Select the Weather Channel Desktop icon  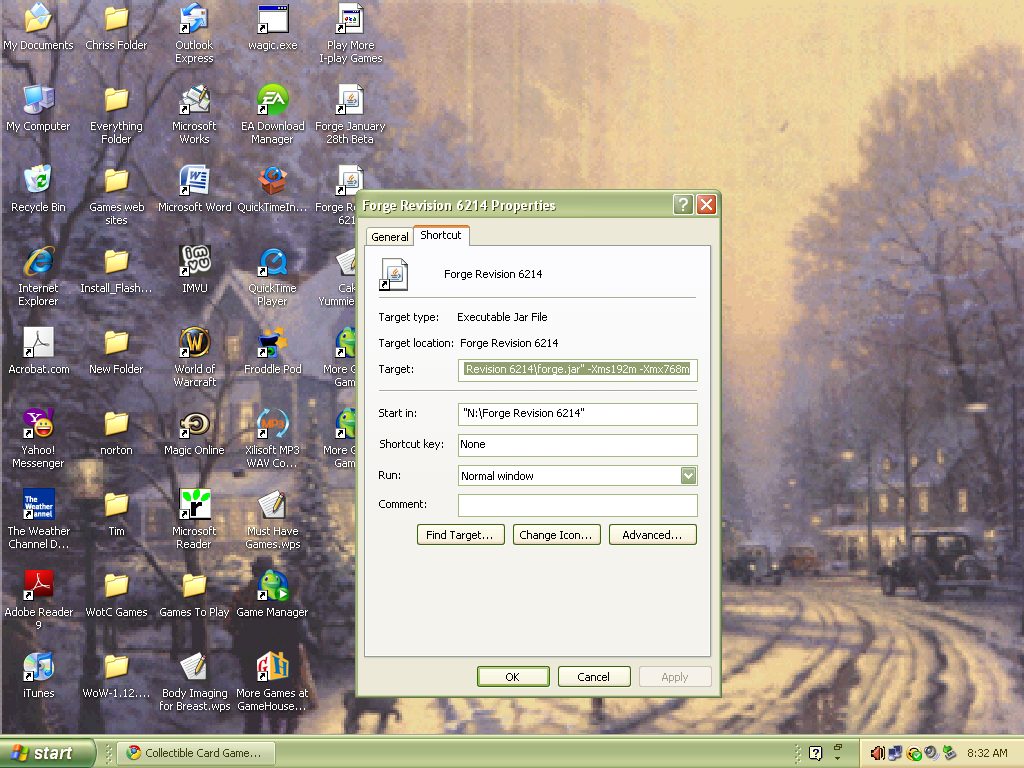(x=38, y=506)
